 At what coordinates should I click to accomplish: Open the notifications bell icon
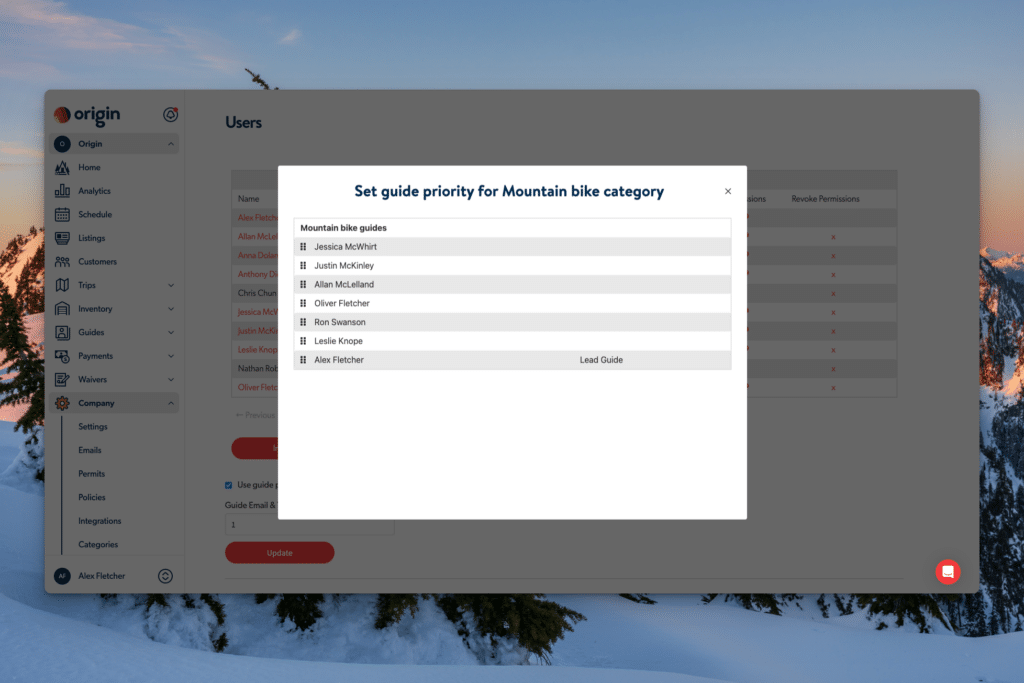[170, 114]
